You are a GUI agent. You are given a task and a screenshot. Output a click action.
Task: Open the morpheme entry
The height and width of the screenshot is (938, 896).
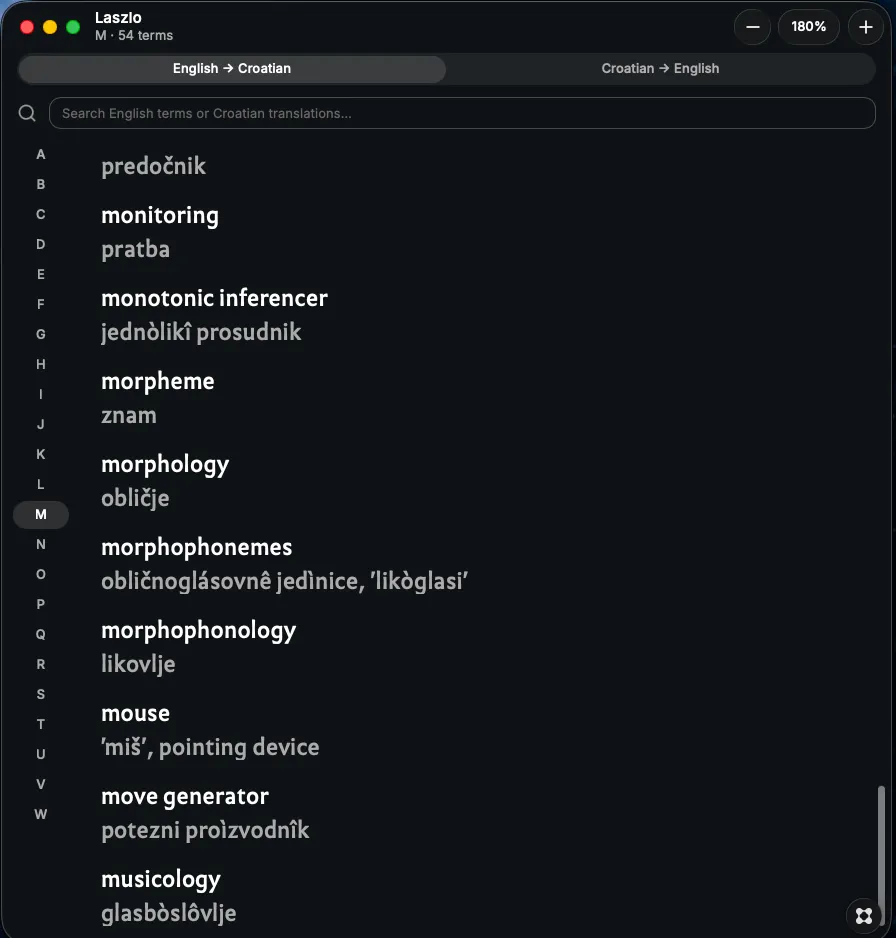tap(158, 381)
